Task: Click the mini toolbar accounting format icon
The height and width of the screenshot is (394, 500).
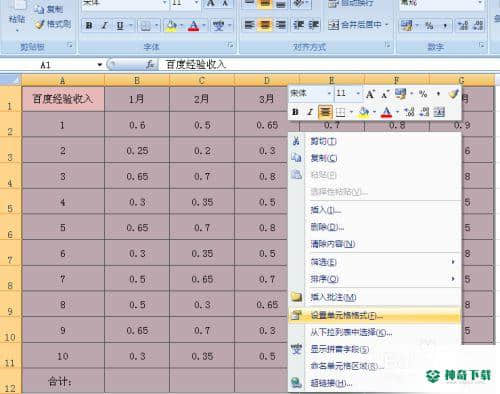Action: coord(400,94)
